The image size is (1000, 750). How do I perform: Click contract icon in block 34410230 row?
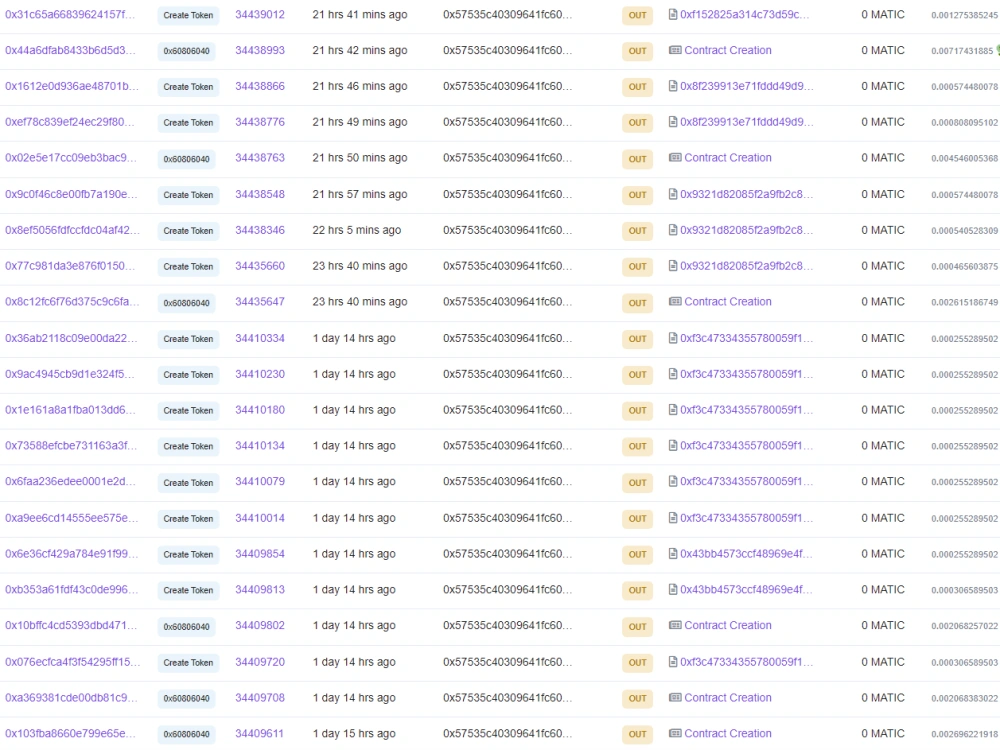[x=673, y=374]
